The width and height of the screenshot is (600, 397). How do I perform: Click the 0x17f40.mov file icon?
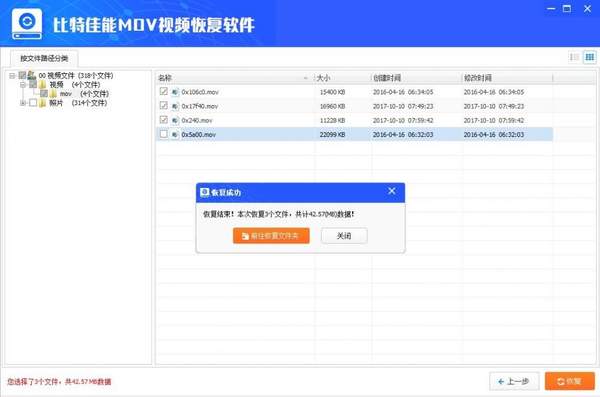click(x=175, y=106)
